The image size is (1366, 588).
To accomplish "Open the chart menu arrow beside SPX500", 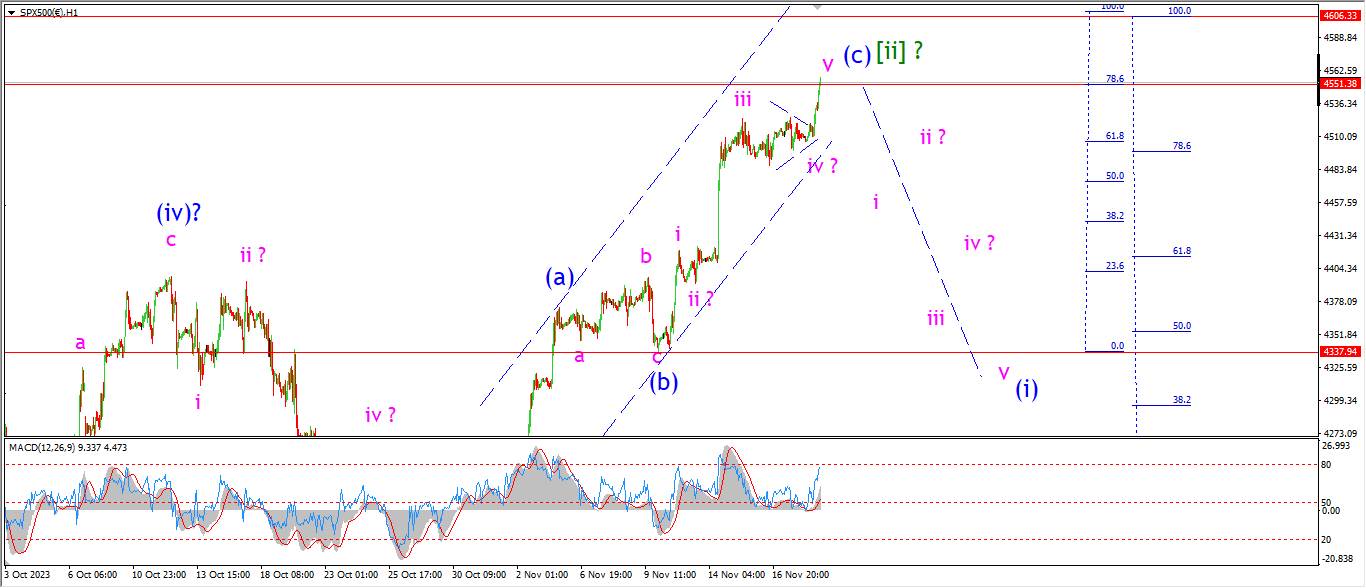I will tap(11, 12).
